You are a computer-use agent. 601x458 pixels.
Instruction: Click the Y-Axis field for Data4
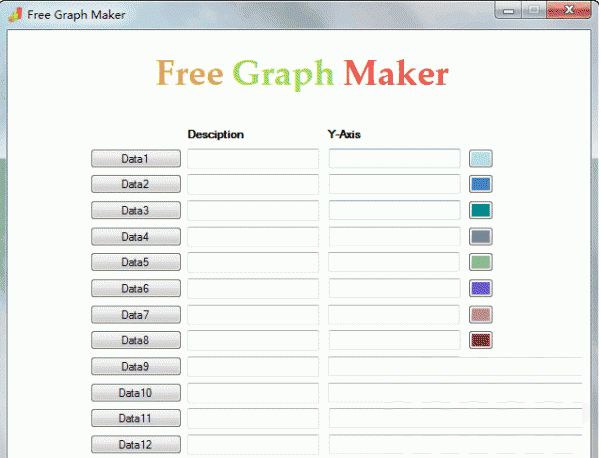[394, 237]
